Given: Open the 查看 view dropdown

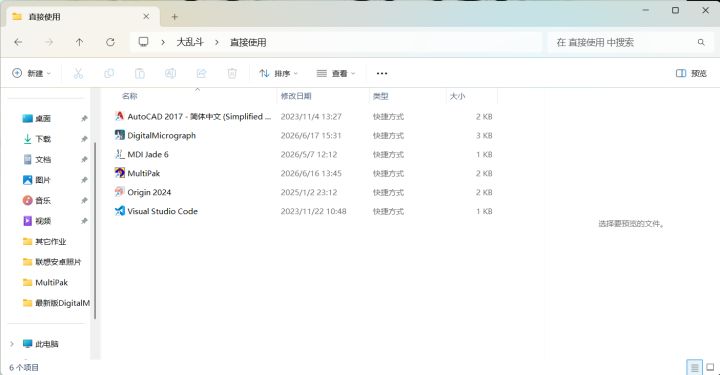Looking at the screenshot, I should tap(336, 73).
